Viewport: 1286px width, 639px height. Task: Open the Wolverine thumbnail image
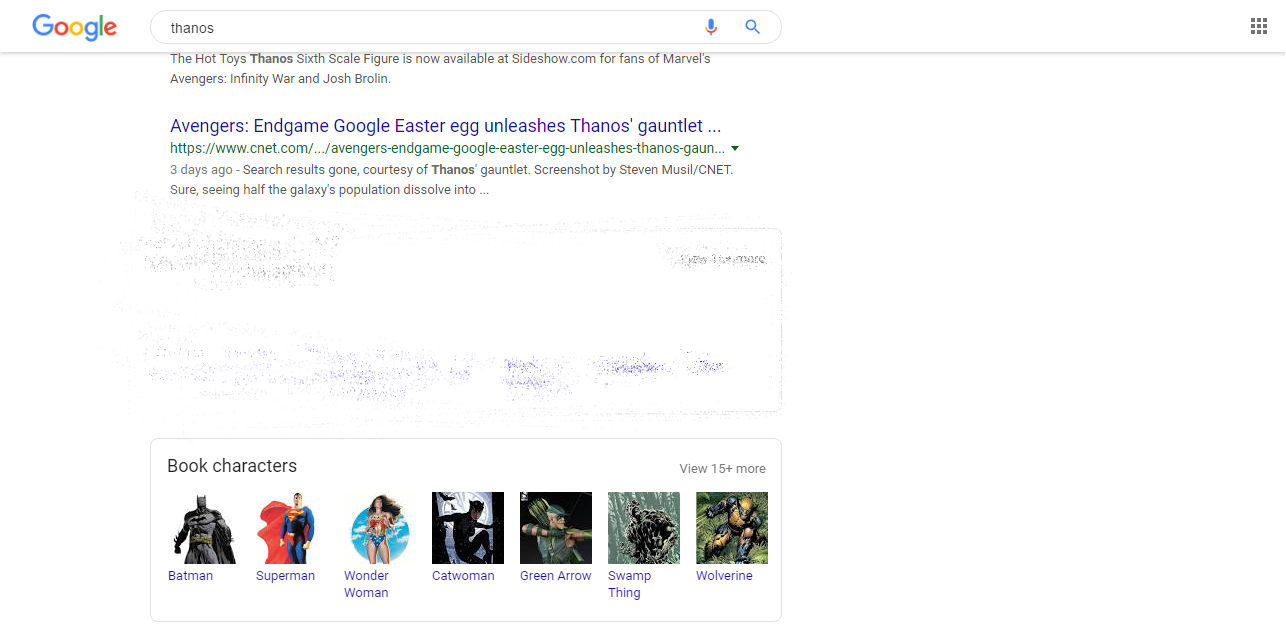(732, 528)
